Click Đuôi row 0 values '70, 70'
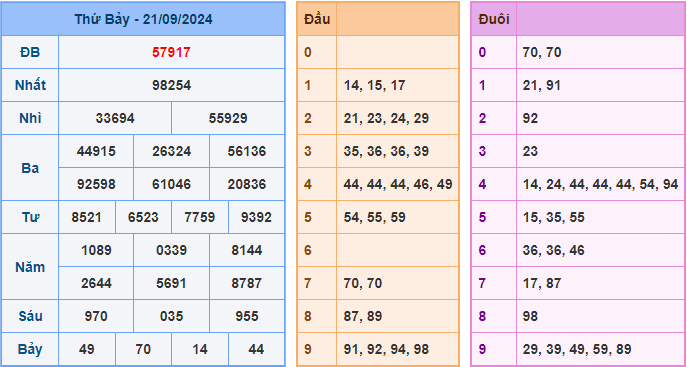687x367 pixels. pos(542,53)
